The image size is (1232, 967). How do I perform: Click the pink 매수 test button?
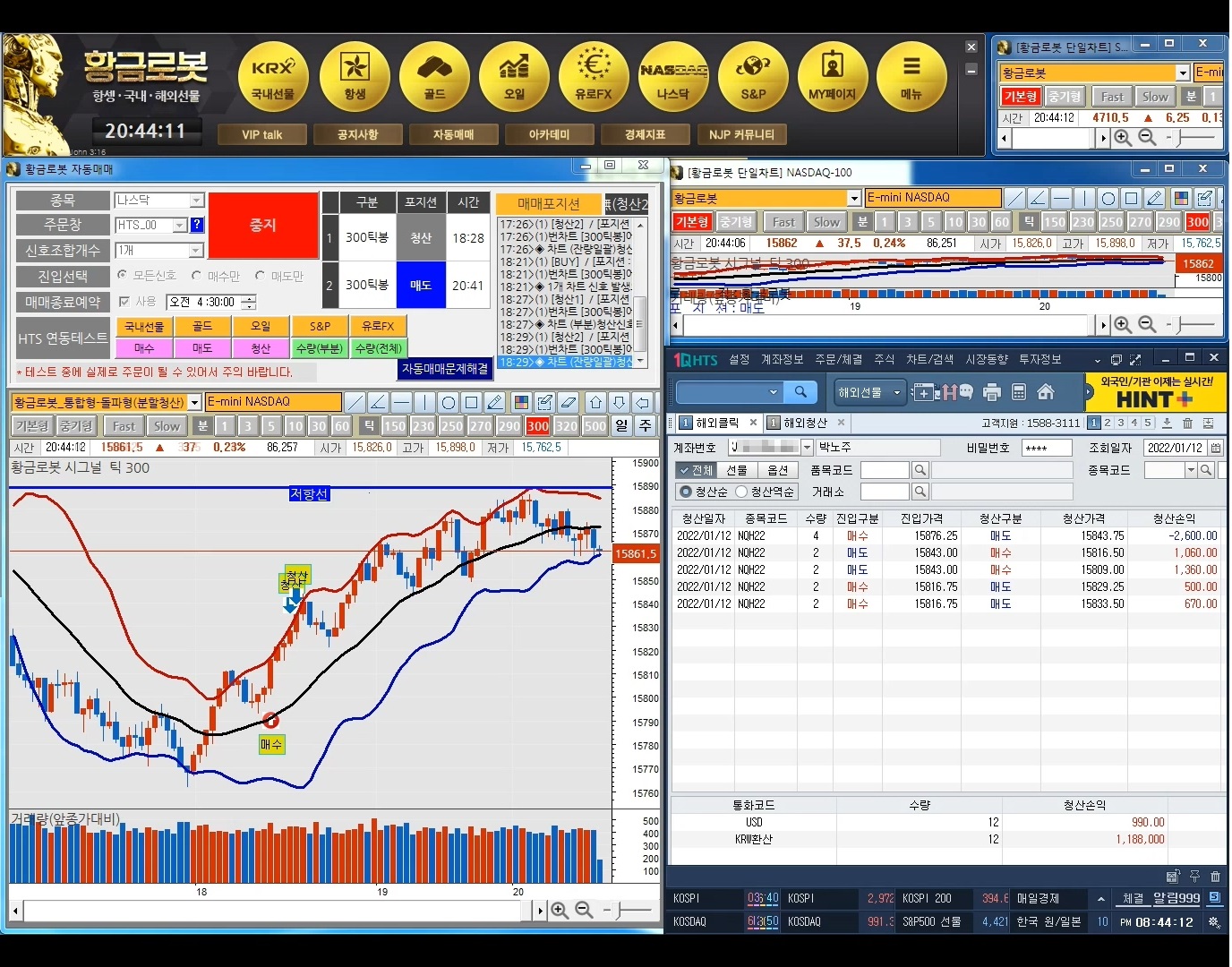[144, 348]
